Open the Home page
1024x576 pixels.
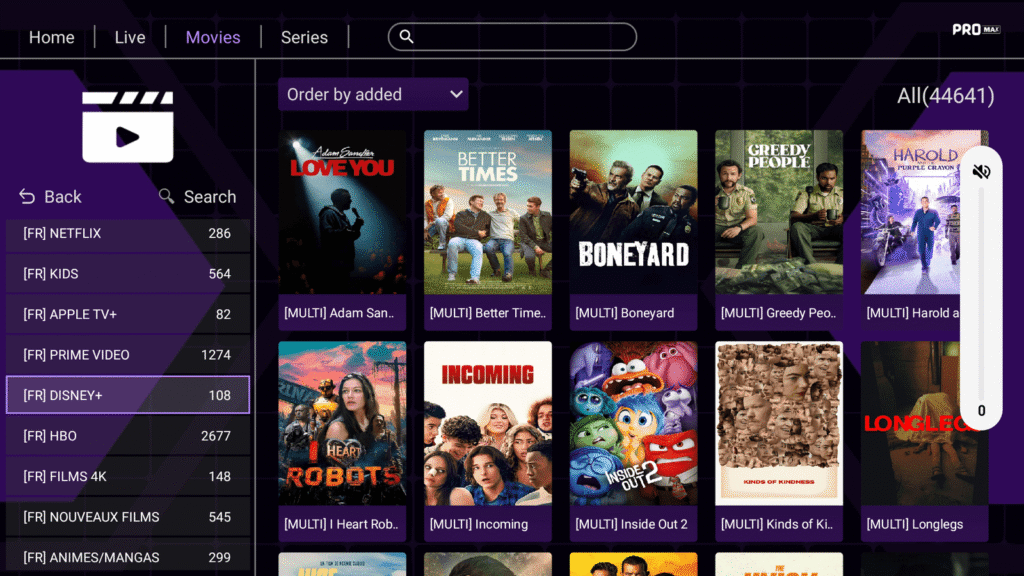[52, 37]
